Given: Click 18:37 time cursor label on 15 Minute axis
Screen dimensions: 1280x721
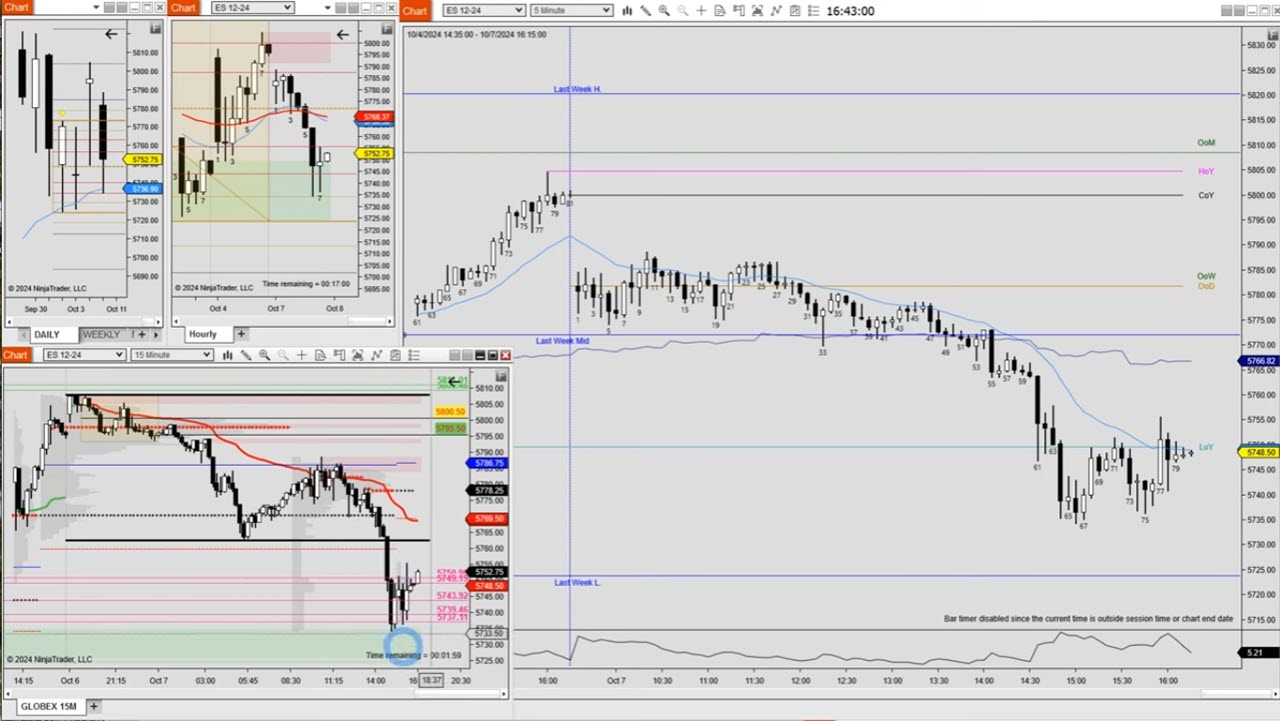Looking at the screenshot, I should (431, 680).
